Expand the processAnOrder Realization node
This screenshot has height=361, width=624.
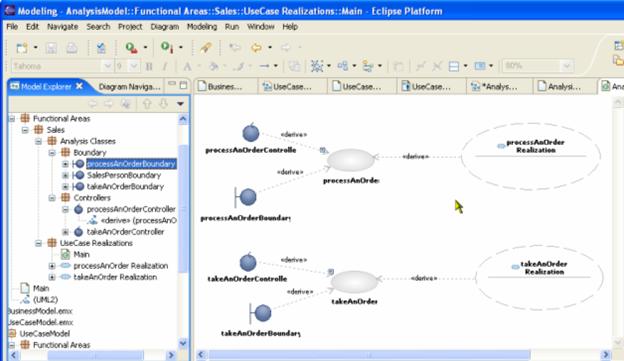click(x=52, y=265)
